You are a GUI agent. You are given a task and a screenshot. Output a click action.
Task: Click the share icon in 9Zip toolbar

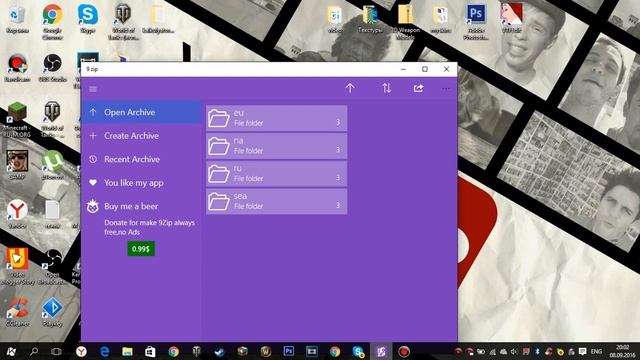tap(418, 88)
